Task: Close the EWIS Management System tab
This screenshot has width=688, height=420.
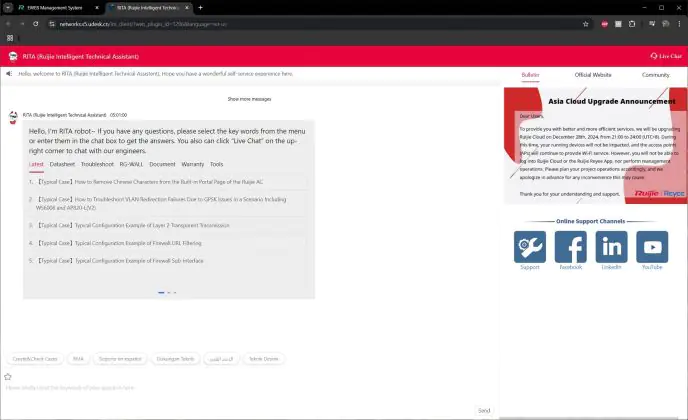Action: 97,8
